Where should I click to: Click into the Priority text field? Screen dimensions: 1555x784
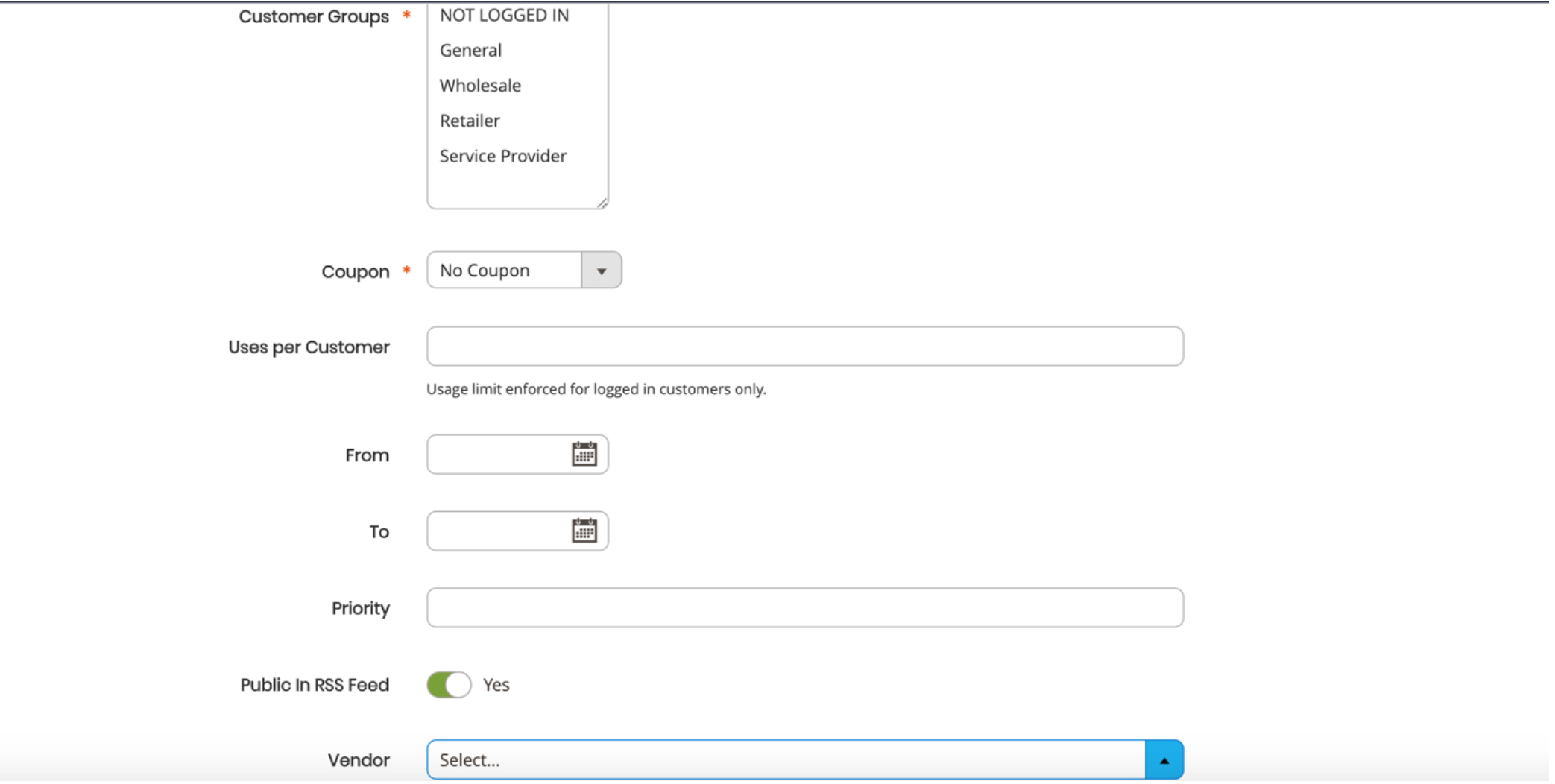805,608
